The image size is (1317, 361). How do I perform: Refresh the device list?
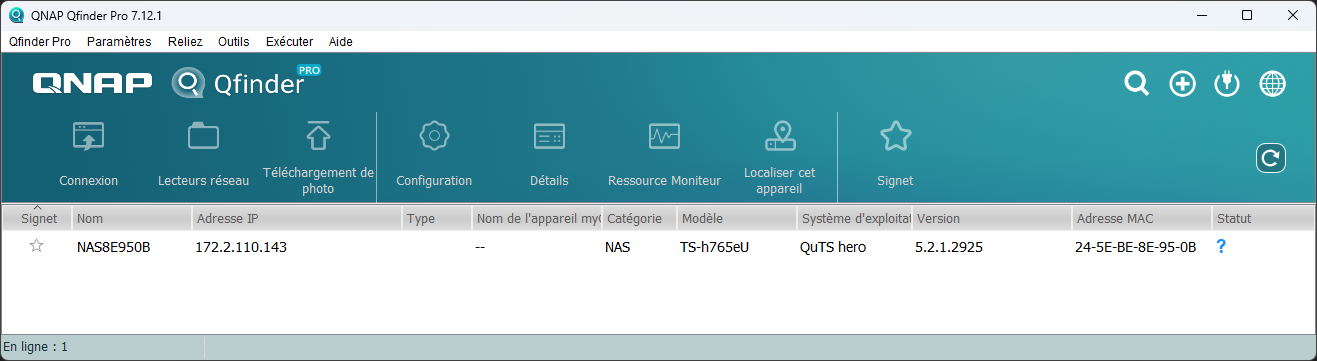click(x=1271, y=158)
